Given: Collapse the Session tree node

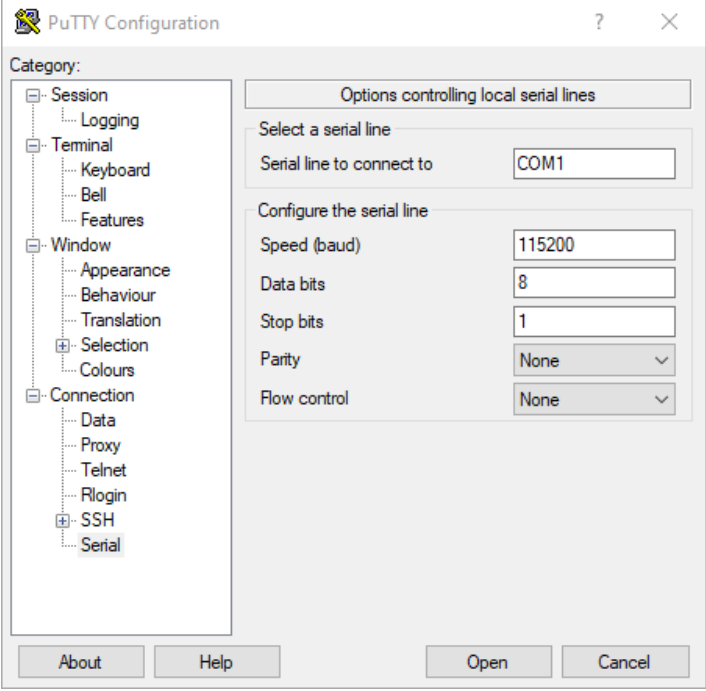Looking at the screenshot, I should [x=32, y=95].
